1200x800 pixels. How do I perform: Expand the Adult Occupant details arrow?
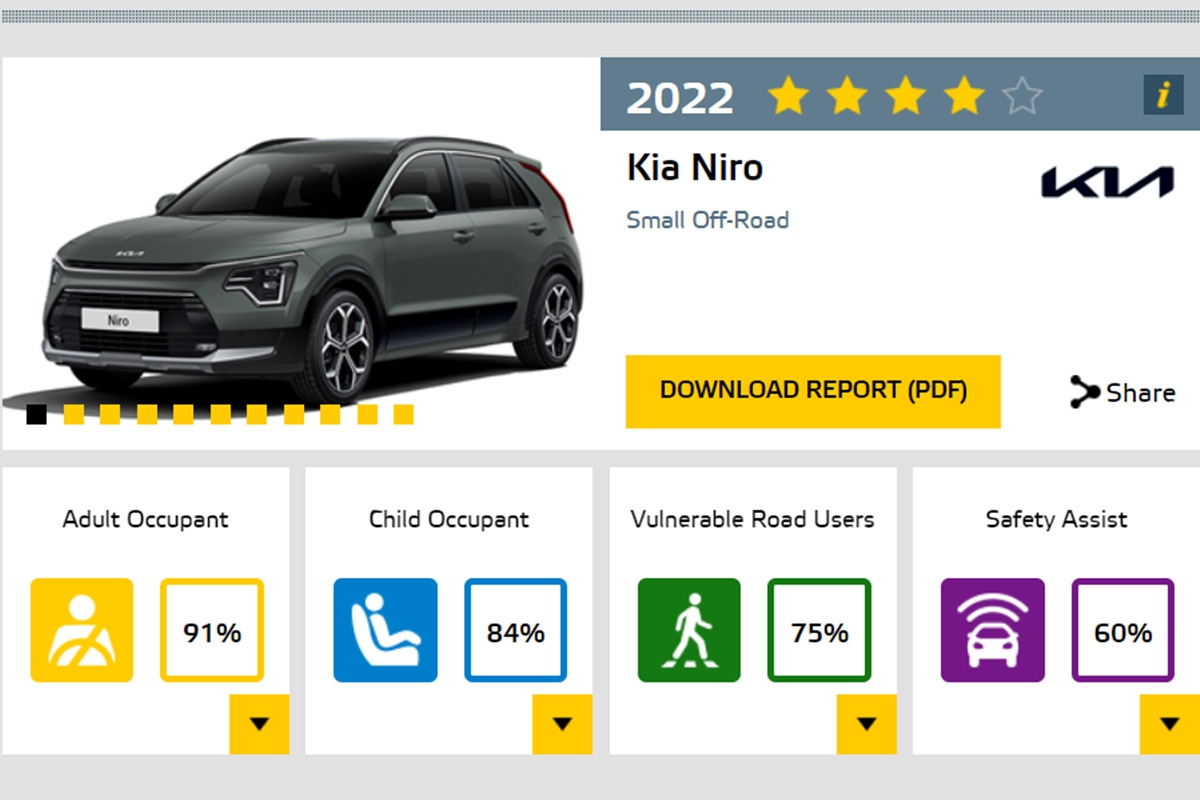tap(259, 724)
